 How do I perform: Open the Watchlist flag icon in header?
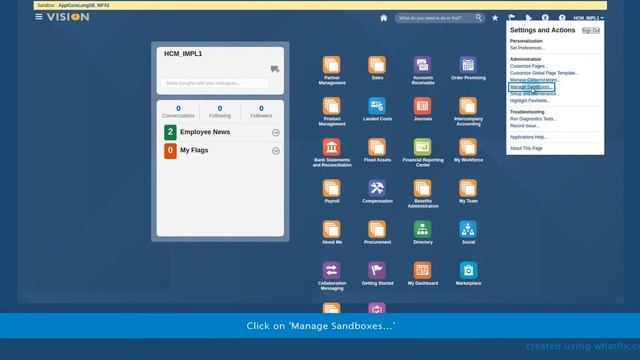511,18
